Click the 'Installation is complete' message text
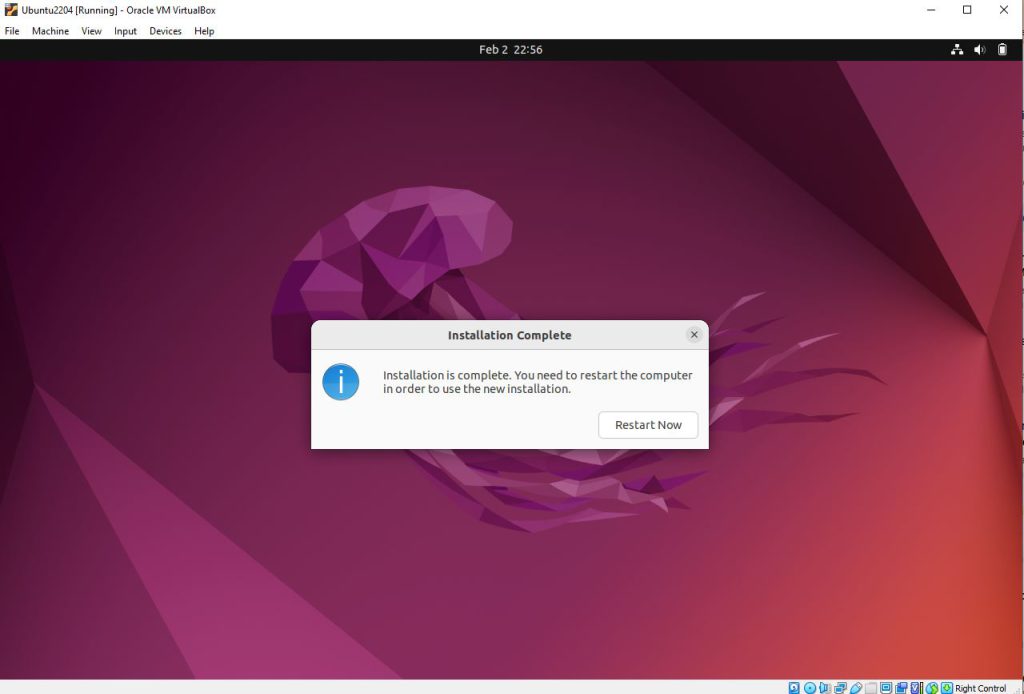 537,382
